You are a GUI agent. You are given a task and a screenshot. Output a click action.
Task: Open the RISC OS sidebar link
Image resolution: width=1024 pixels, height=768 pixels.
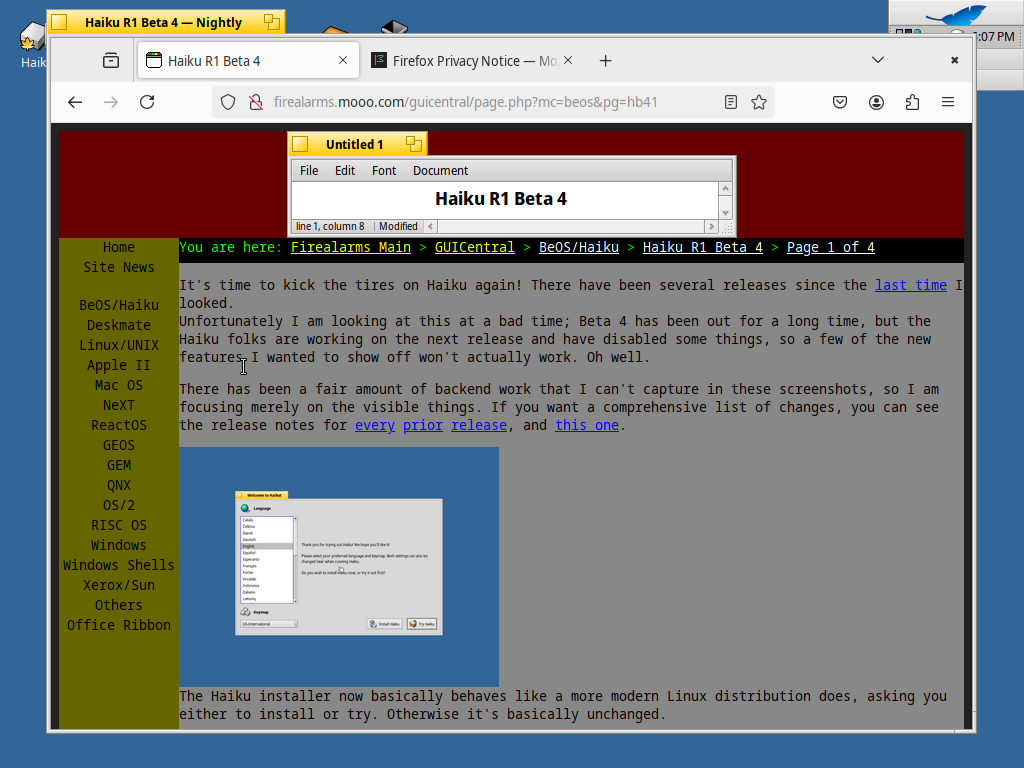click(119, 526)
